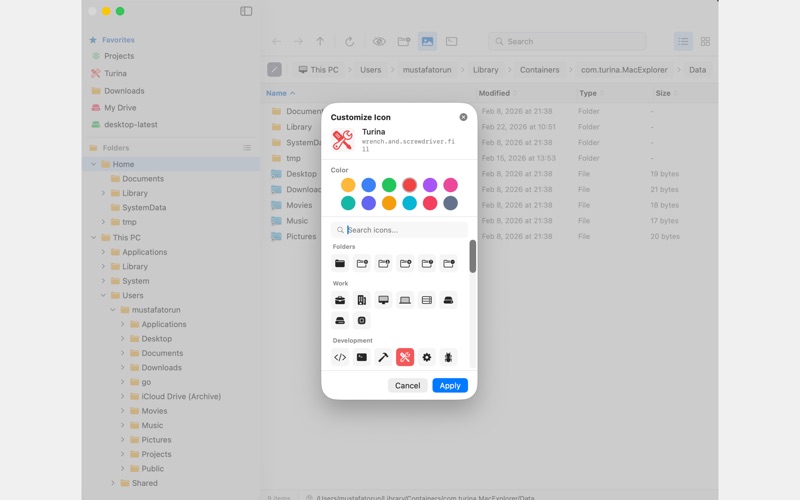This screenshot has width=800, height=500.
Task: Pick the purple color swatch
Action: tap(430, 185)
